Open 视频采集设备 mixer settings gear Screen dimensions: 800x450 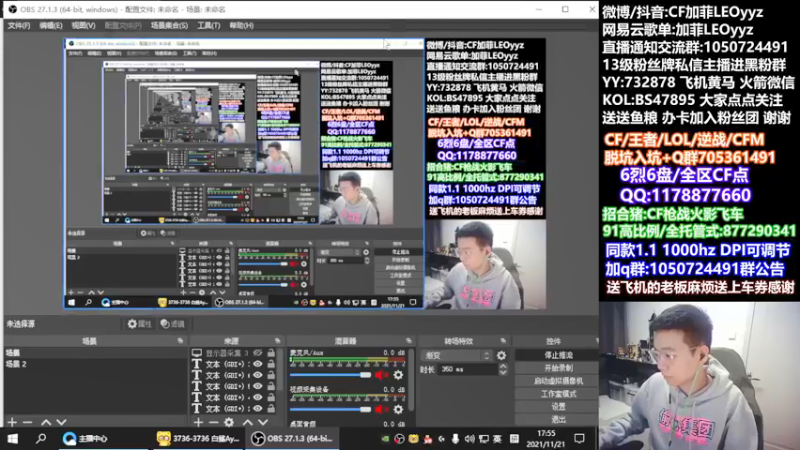(398, 409)
